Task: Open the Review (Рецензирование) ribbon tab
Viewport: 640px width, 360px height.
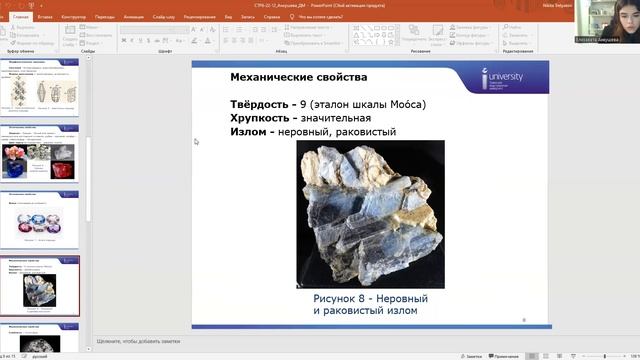Action: (199, 17)
